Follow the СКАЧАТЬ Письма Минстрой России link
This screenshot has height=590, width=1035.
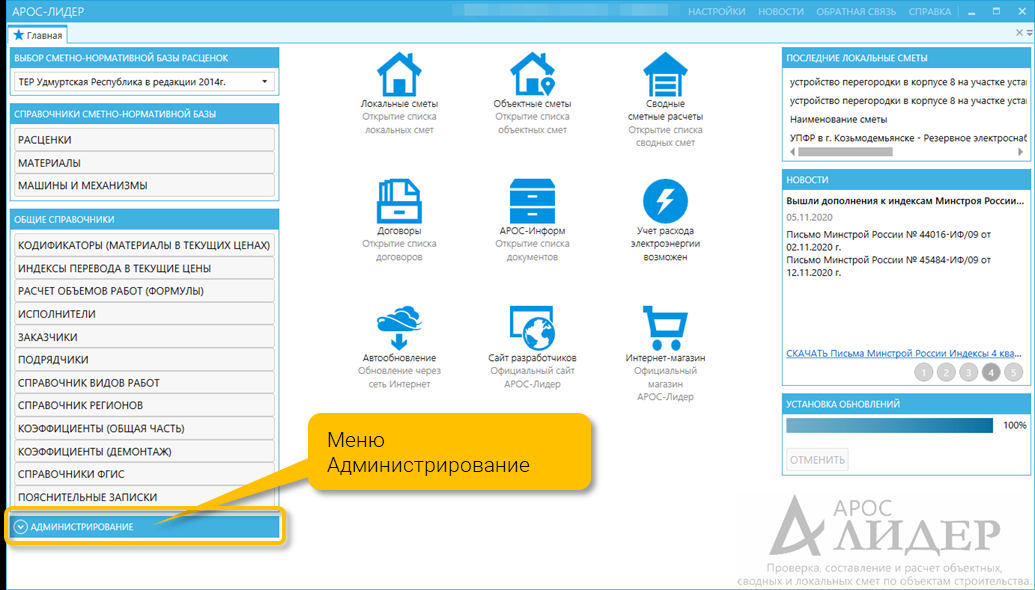point(904,353)
